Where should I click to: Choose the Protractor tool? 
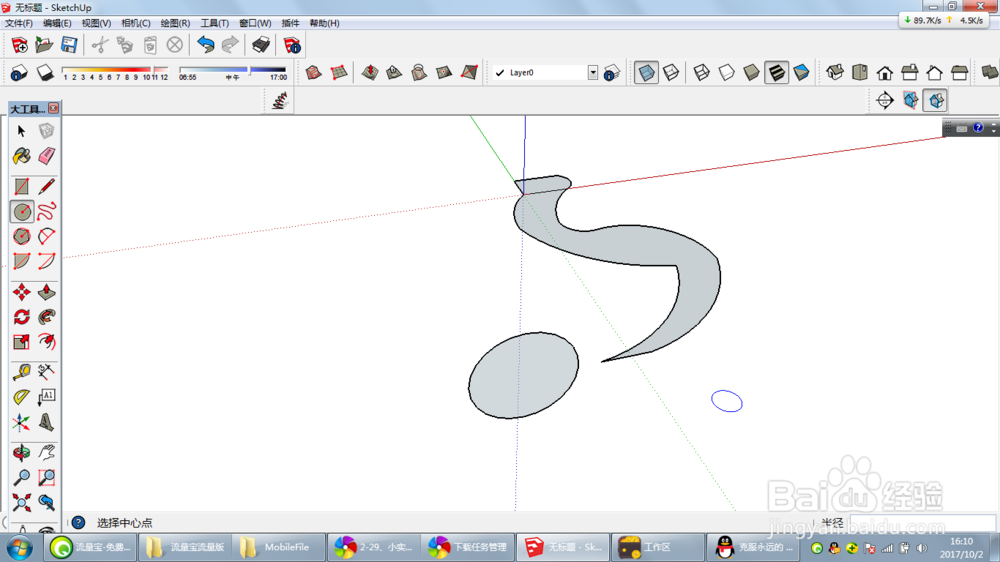22,397
